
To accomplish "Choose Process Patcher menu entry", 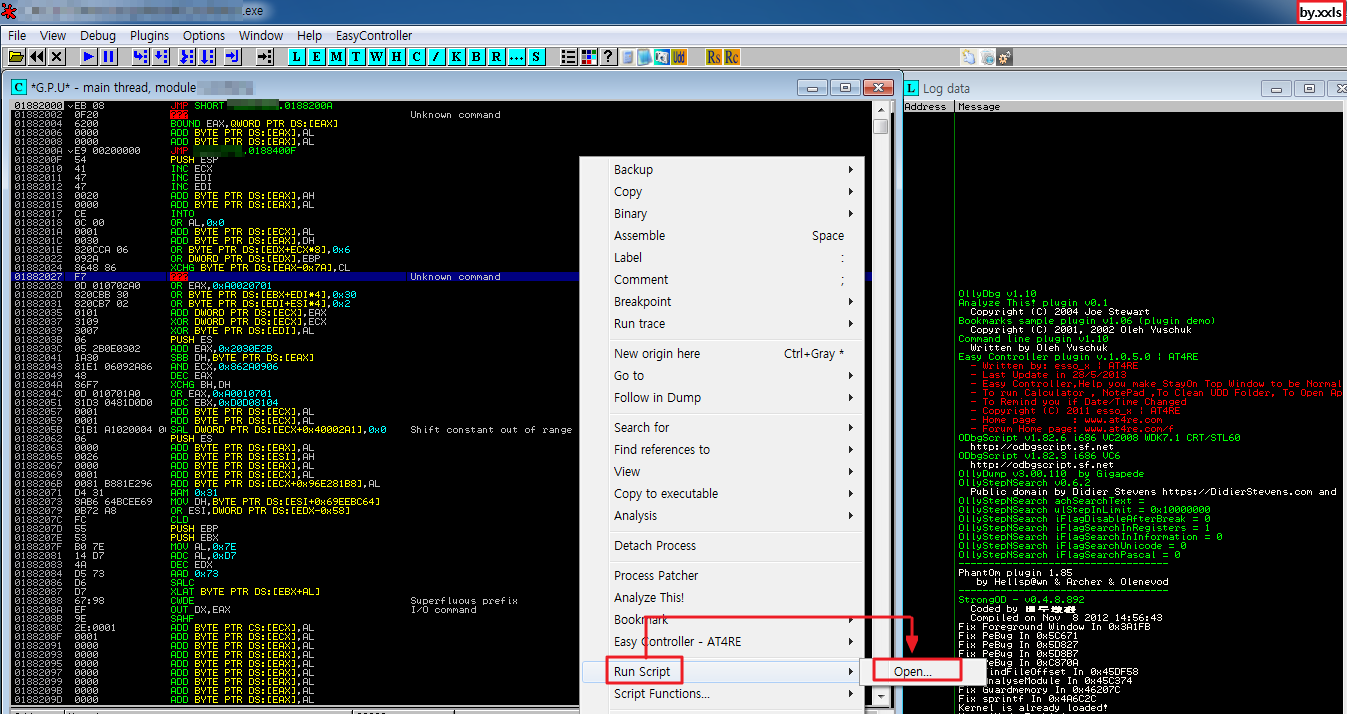I will (722, 576).
